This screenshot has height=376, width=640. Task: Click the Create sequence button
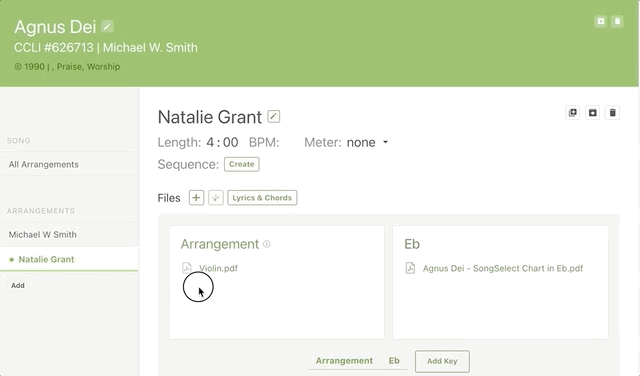click(x=242, y=164)
